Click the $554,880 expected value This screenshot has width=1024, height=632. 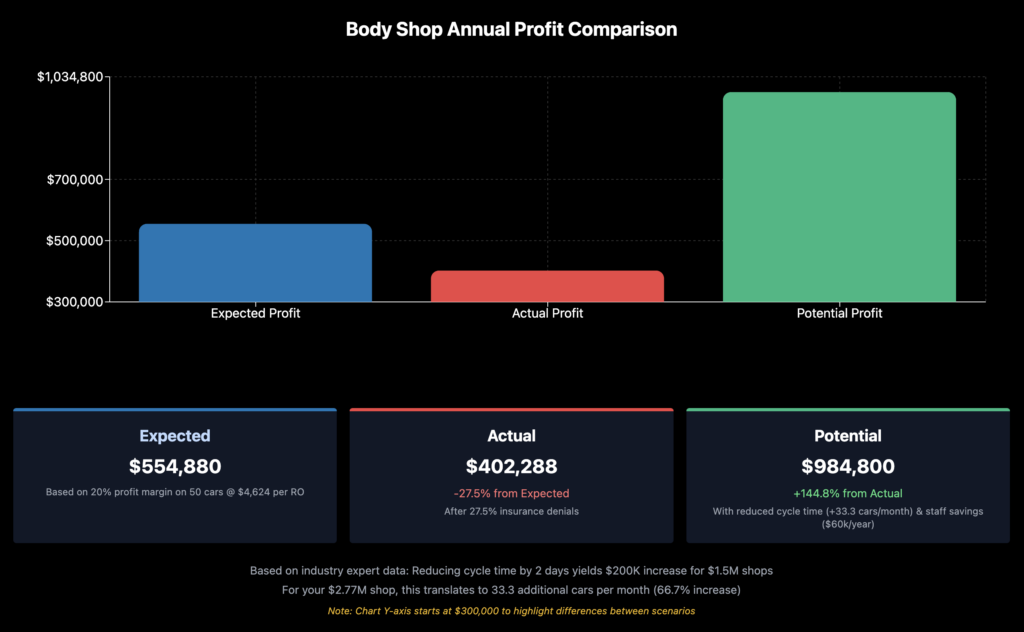click(x=175, y=466)
